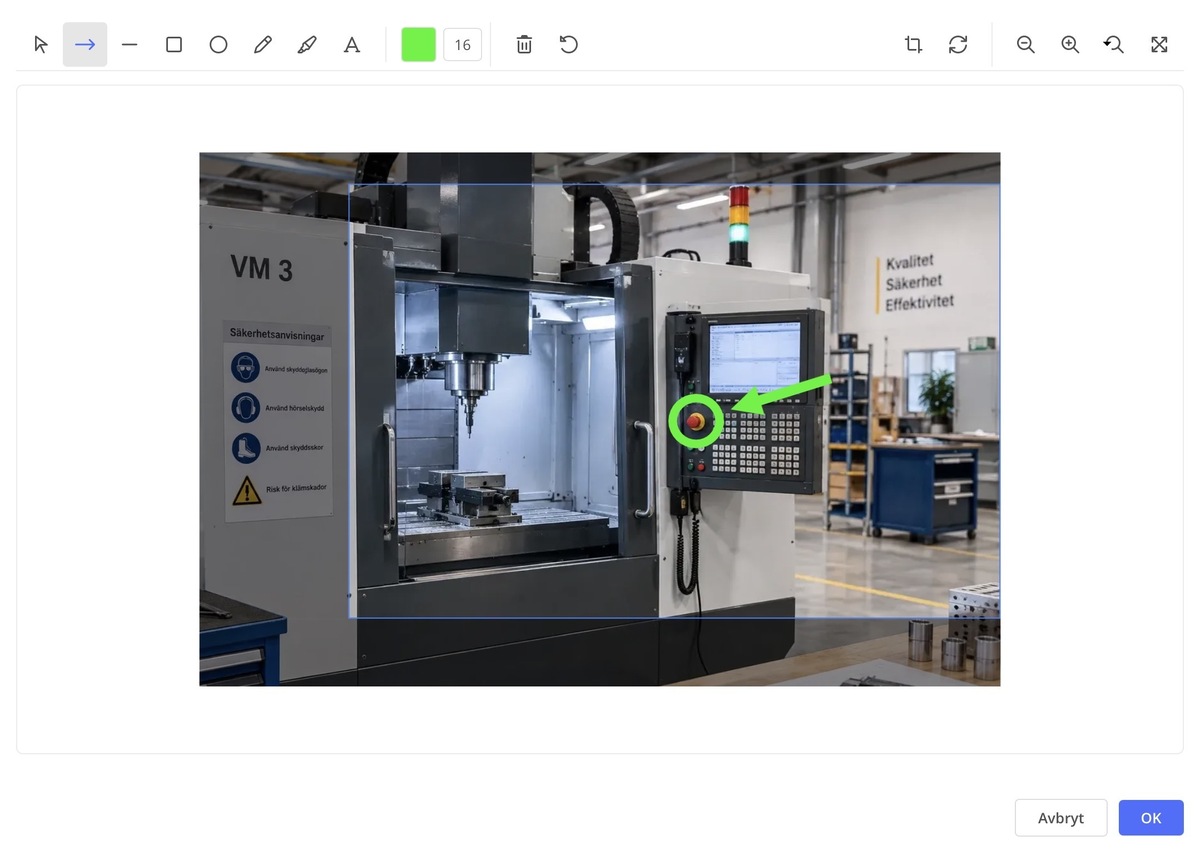Screen dimensions: 1200x850
Task: Select the highlighter marker tool
Action: 307,44
